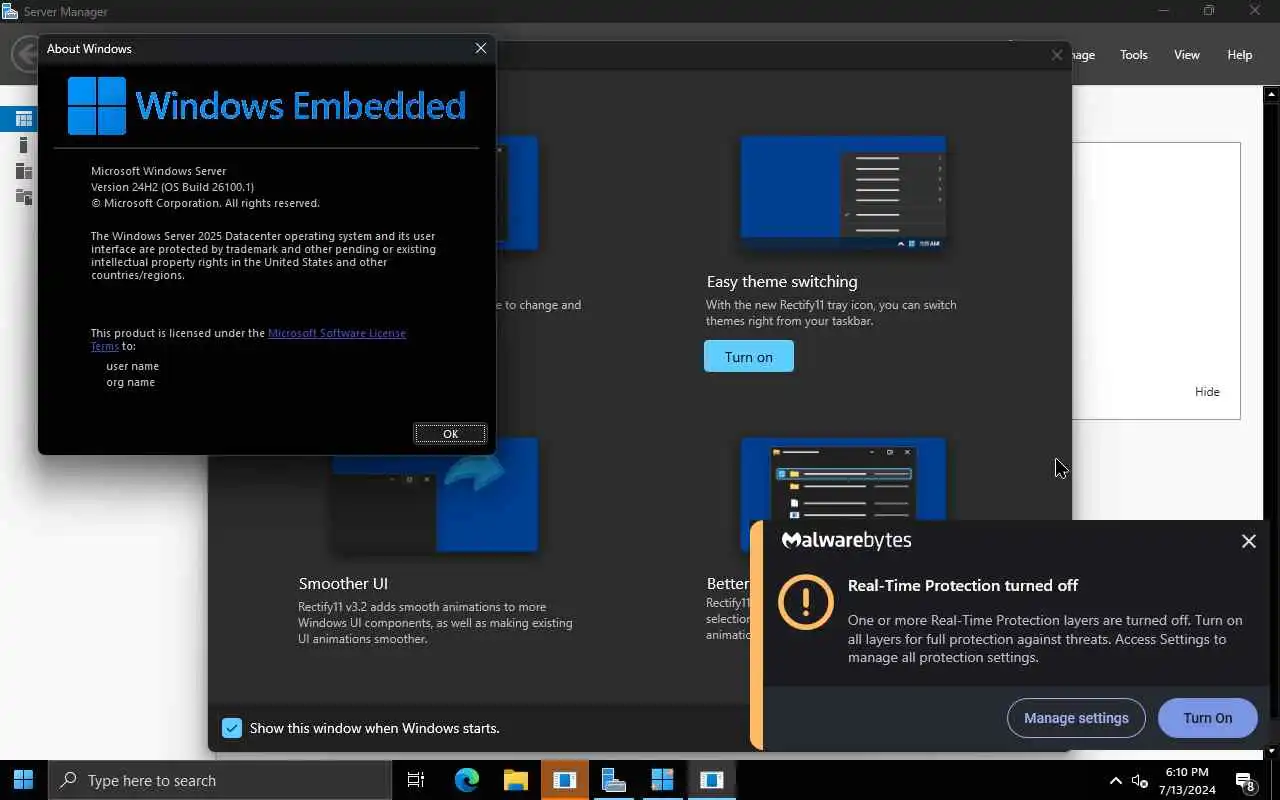Screen dimensions: 1280x800
Task: Click the Server Manager back arrow button
Action: click(24, 54)
